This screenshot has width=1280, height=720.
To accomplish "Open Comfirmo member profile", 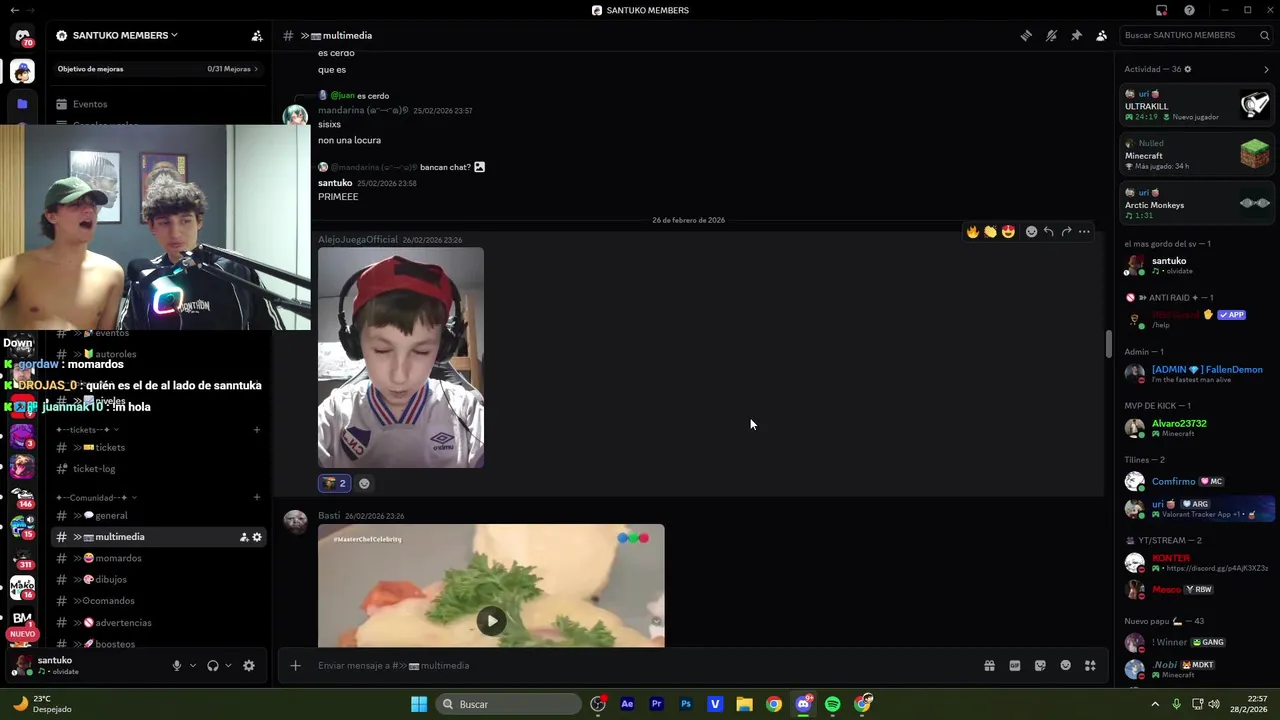I will tap(1196, 481).
